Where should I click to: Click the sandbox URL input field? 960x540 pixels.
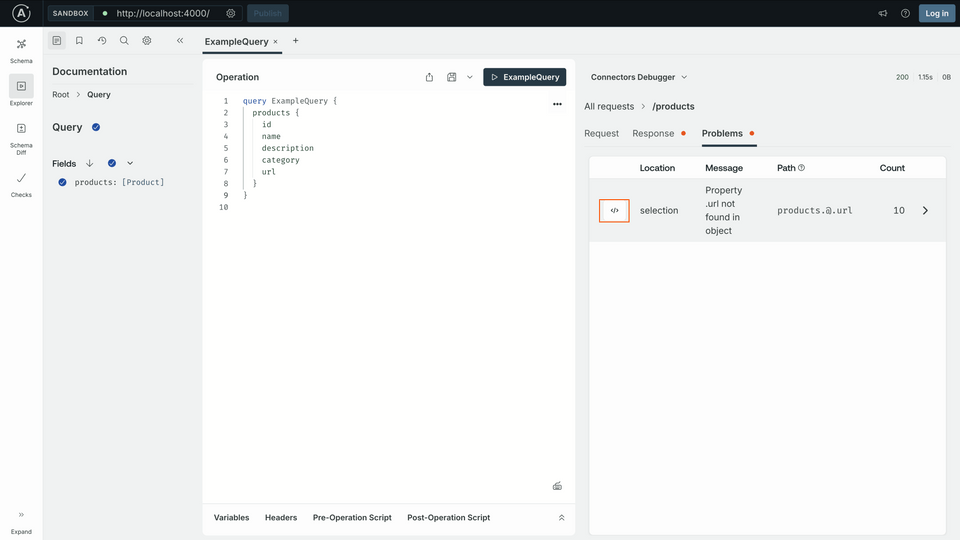point(163,14)
